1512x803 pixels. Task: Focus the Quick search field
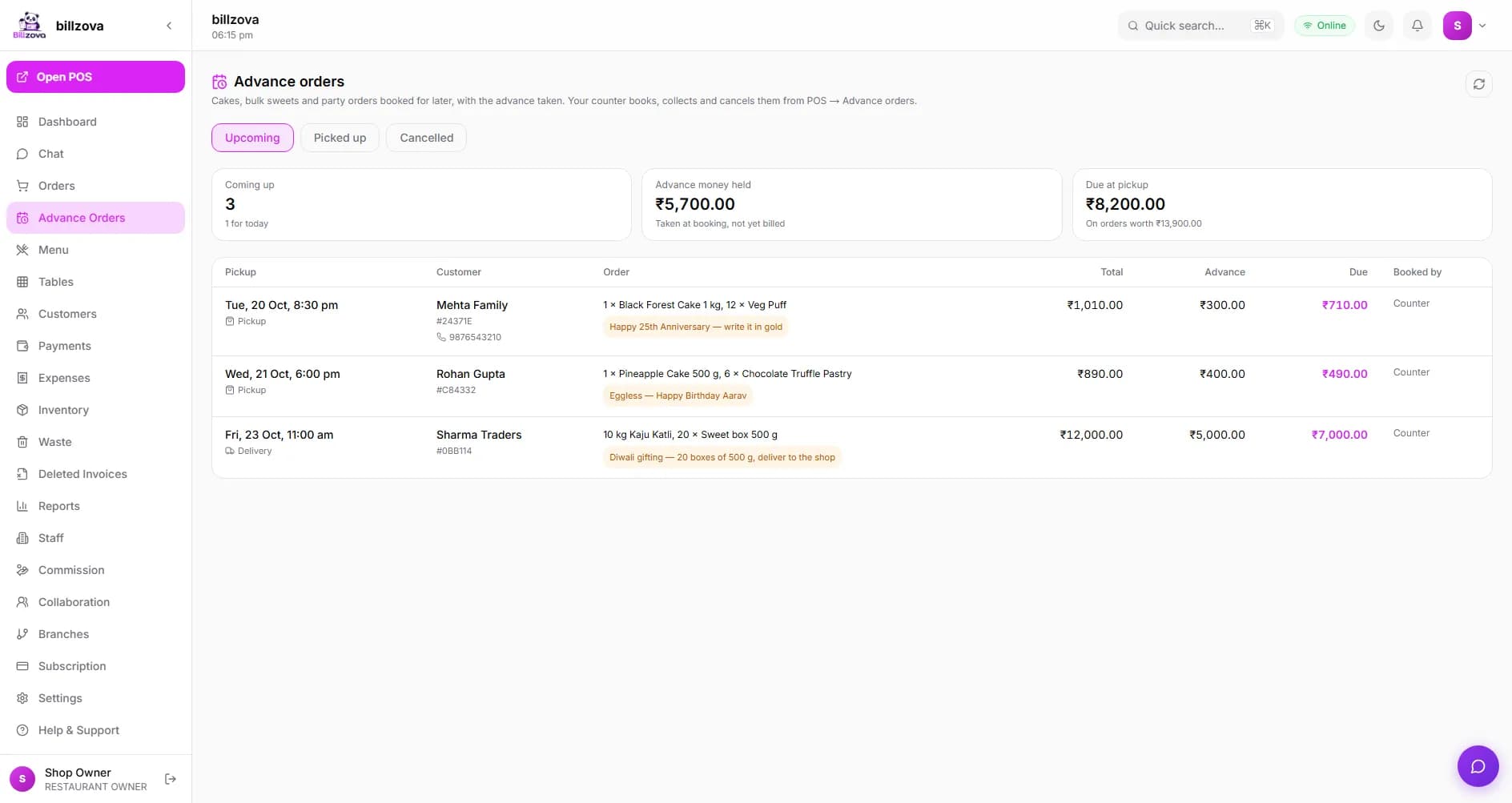coord(1200,26)
